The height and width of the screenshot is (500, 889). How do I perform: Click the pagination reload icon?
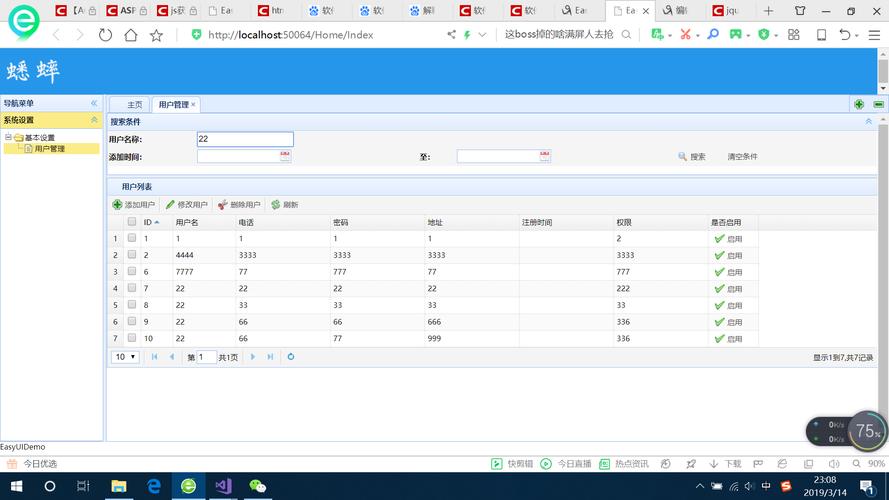291,357
